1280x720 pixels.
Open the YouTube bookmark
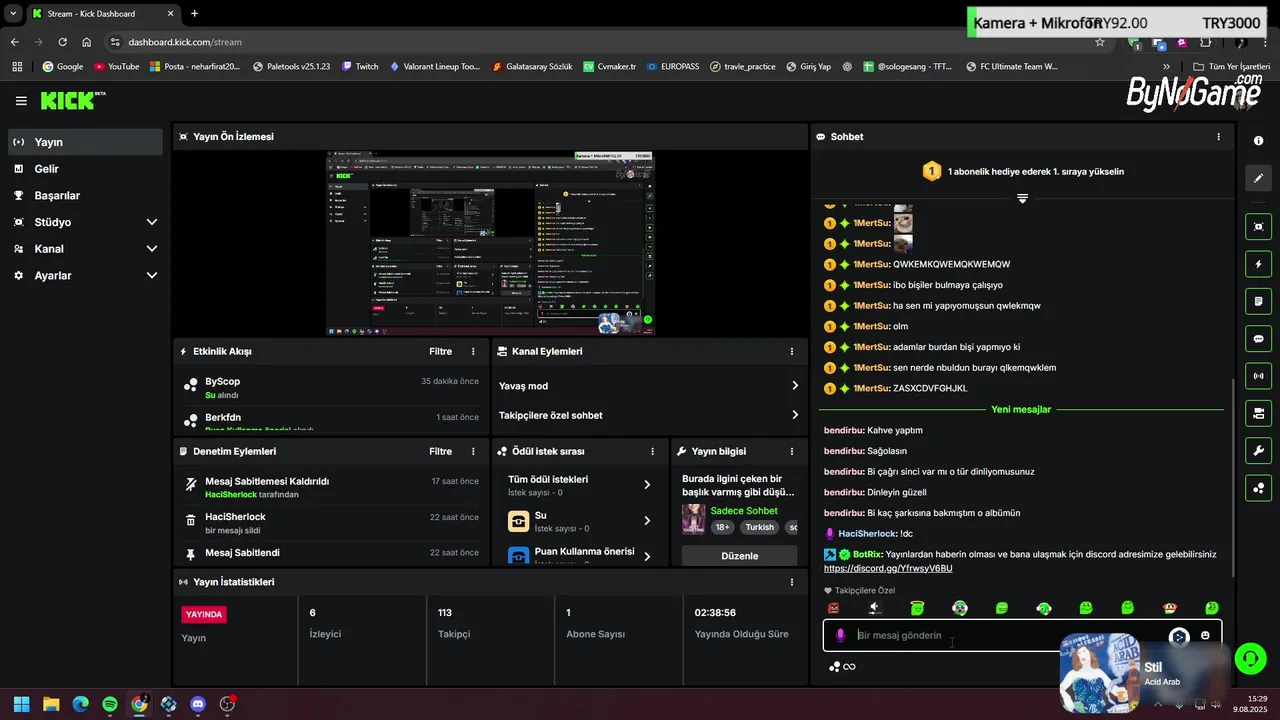click(x=116, y=67)
